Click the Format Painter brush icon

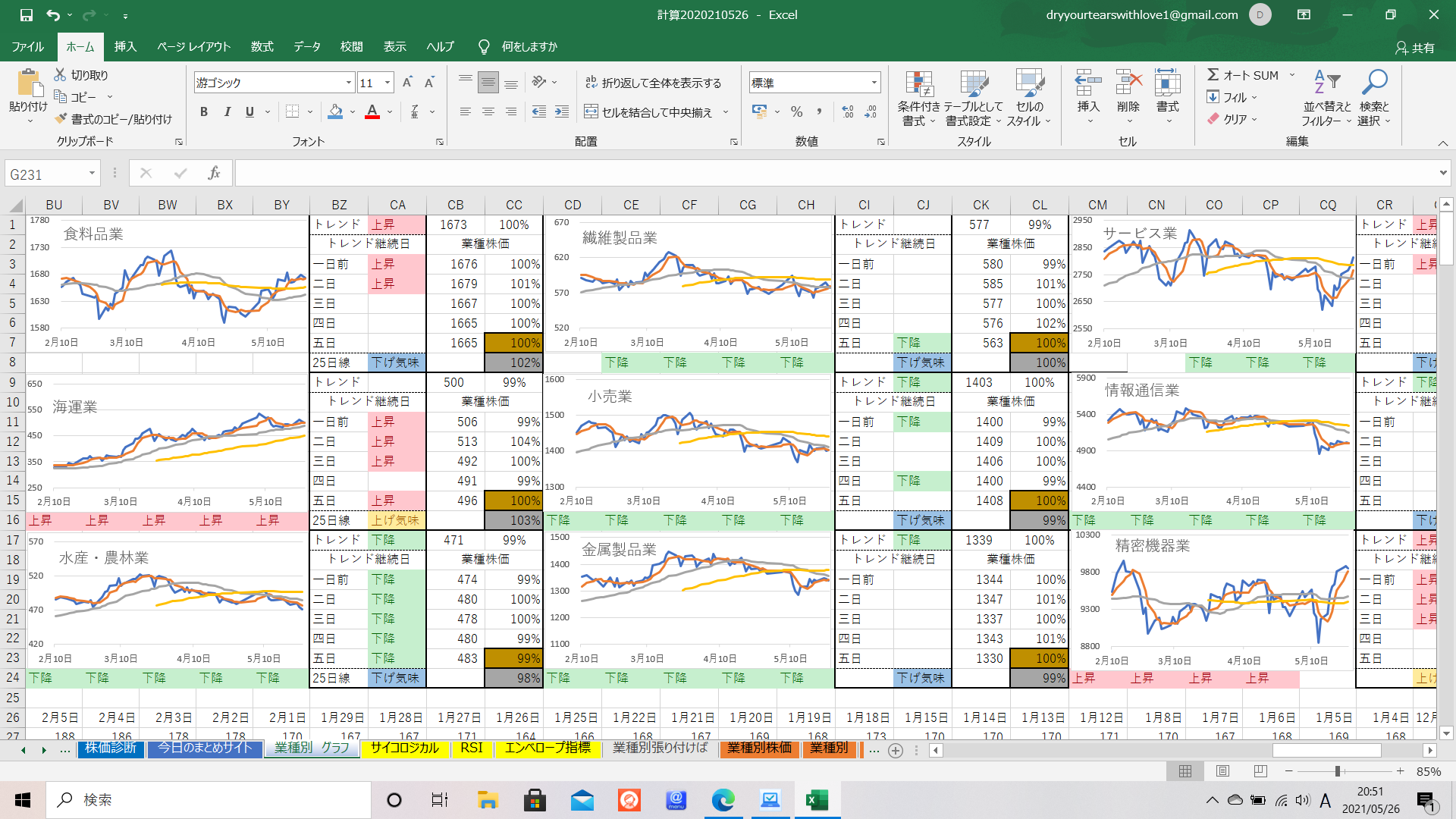tap(61, 119)
